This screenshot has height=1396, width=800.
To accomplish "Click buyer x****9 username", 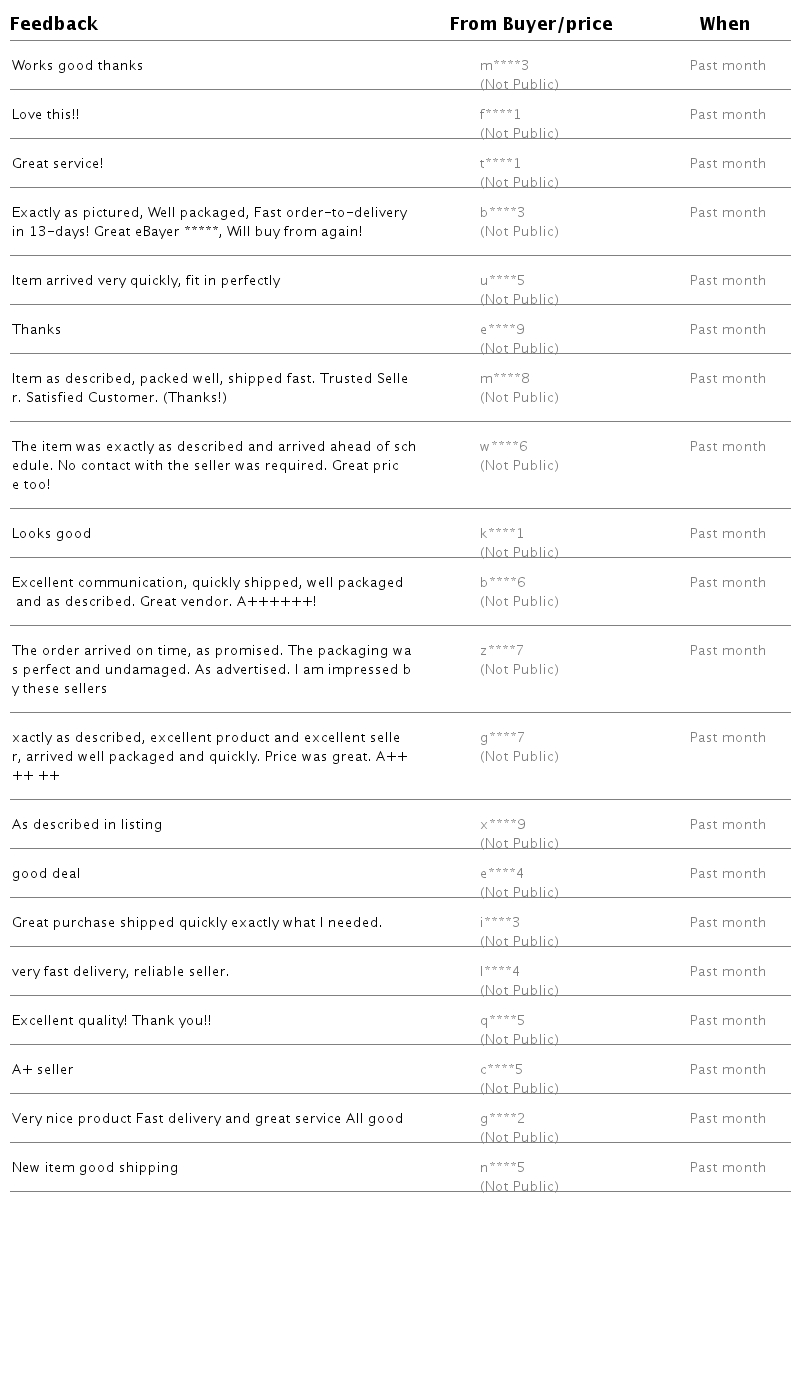I will click(x=502, y=825).
